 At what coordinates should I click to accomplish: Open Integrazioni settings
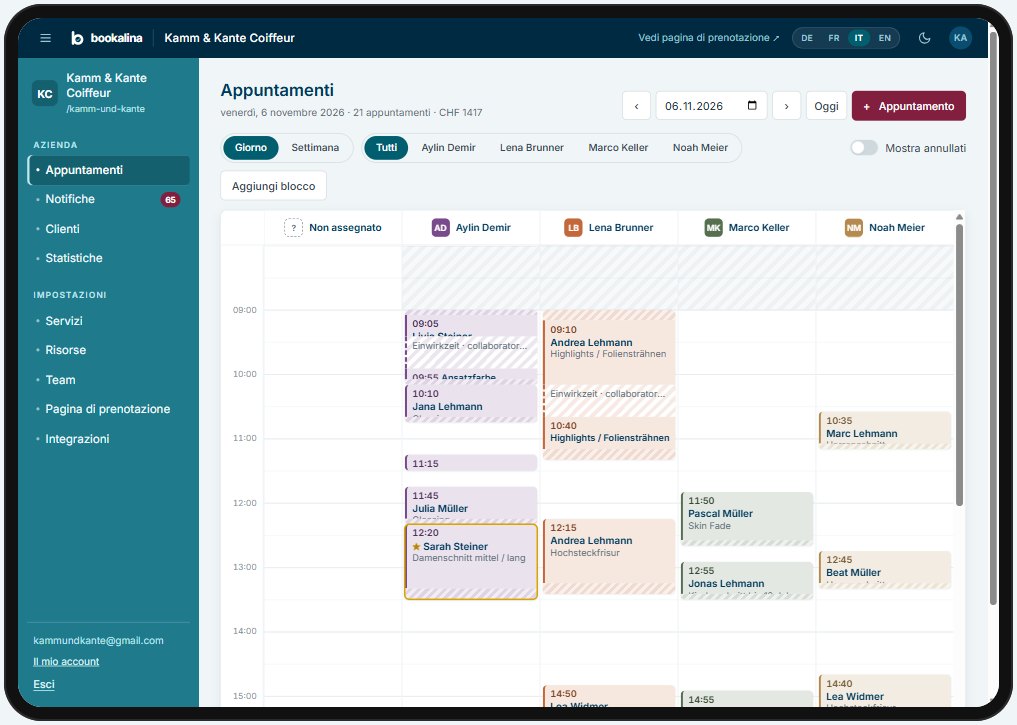click(109, 439)
